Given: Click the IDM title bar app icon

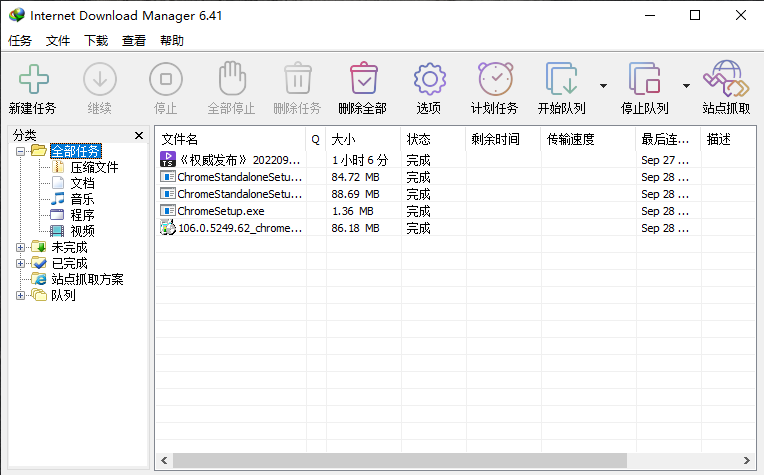Looking at the screenshot, I should point(17,15).
